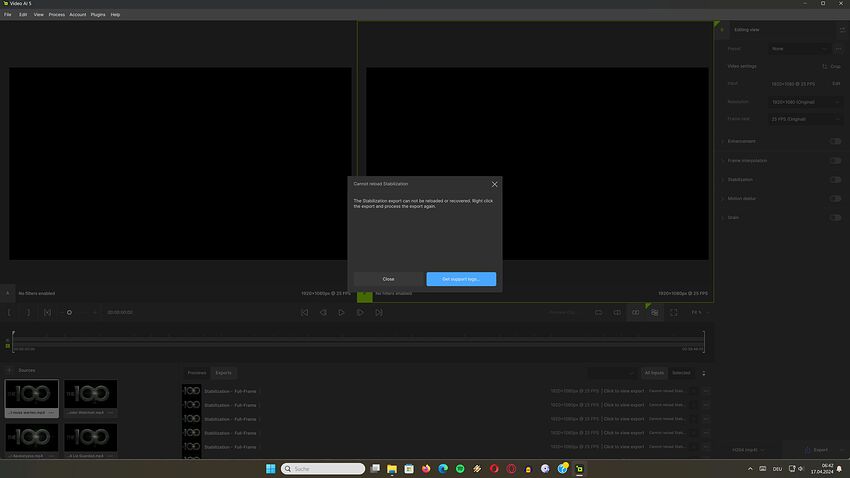Jump to the last frame of video
The image size is (850, 478).
[379, 312]
